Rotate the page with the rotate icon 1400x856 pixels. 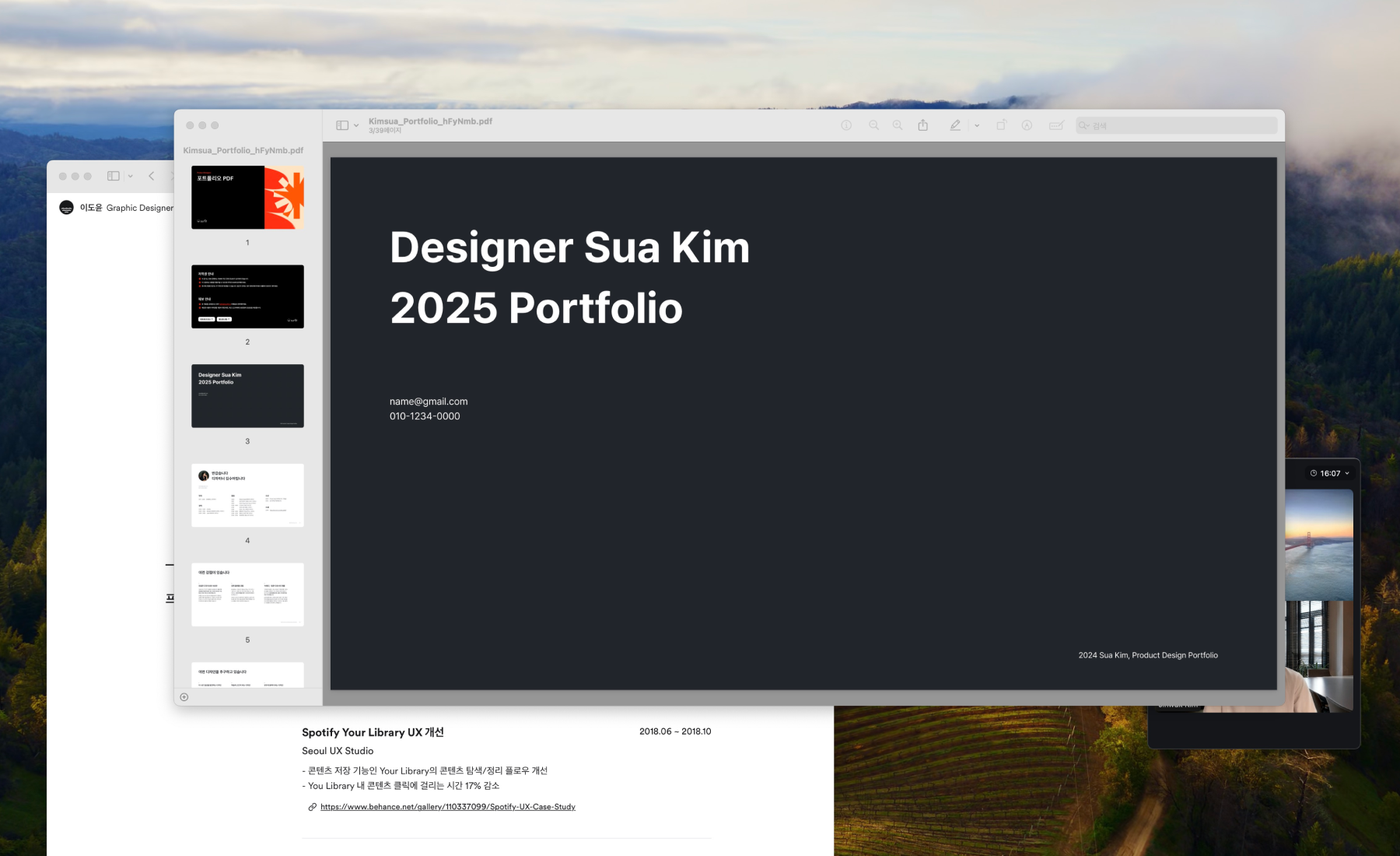pyautogui.click(x=1002, y=125)
